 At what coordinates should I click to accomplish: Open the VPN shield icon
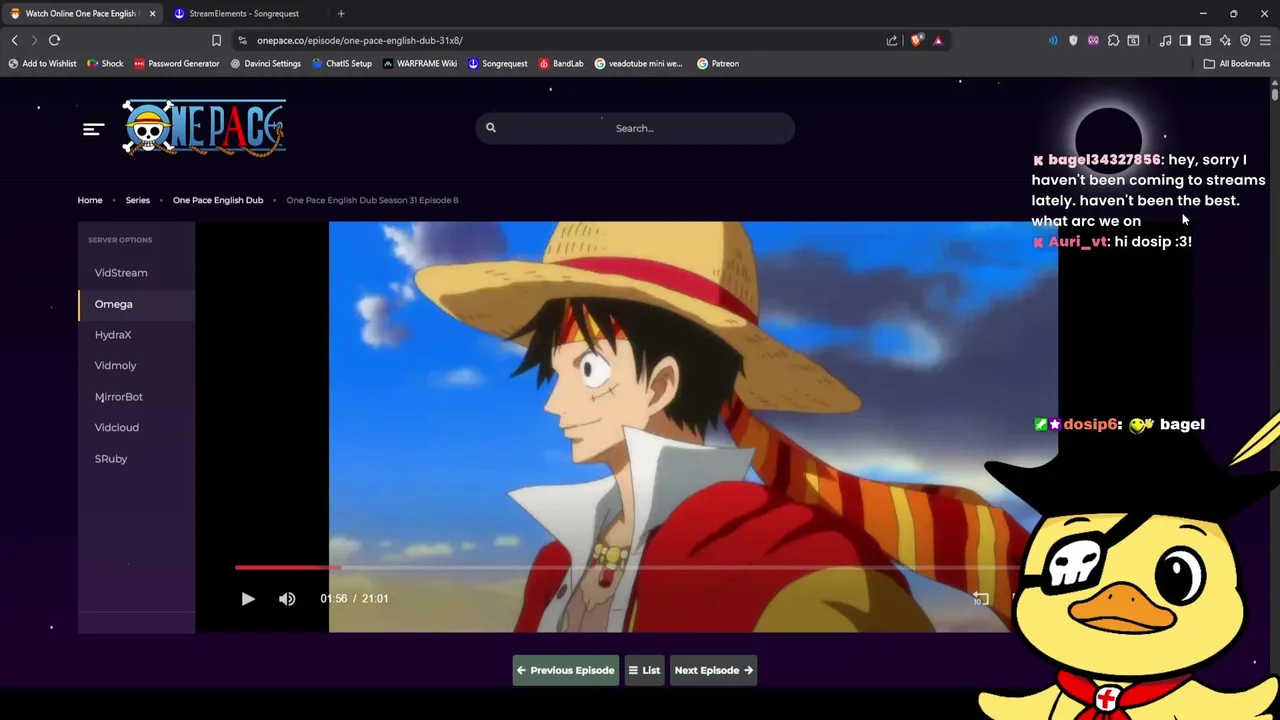(1245, 40)
